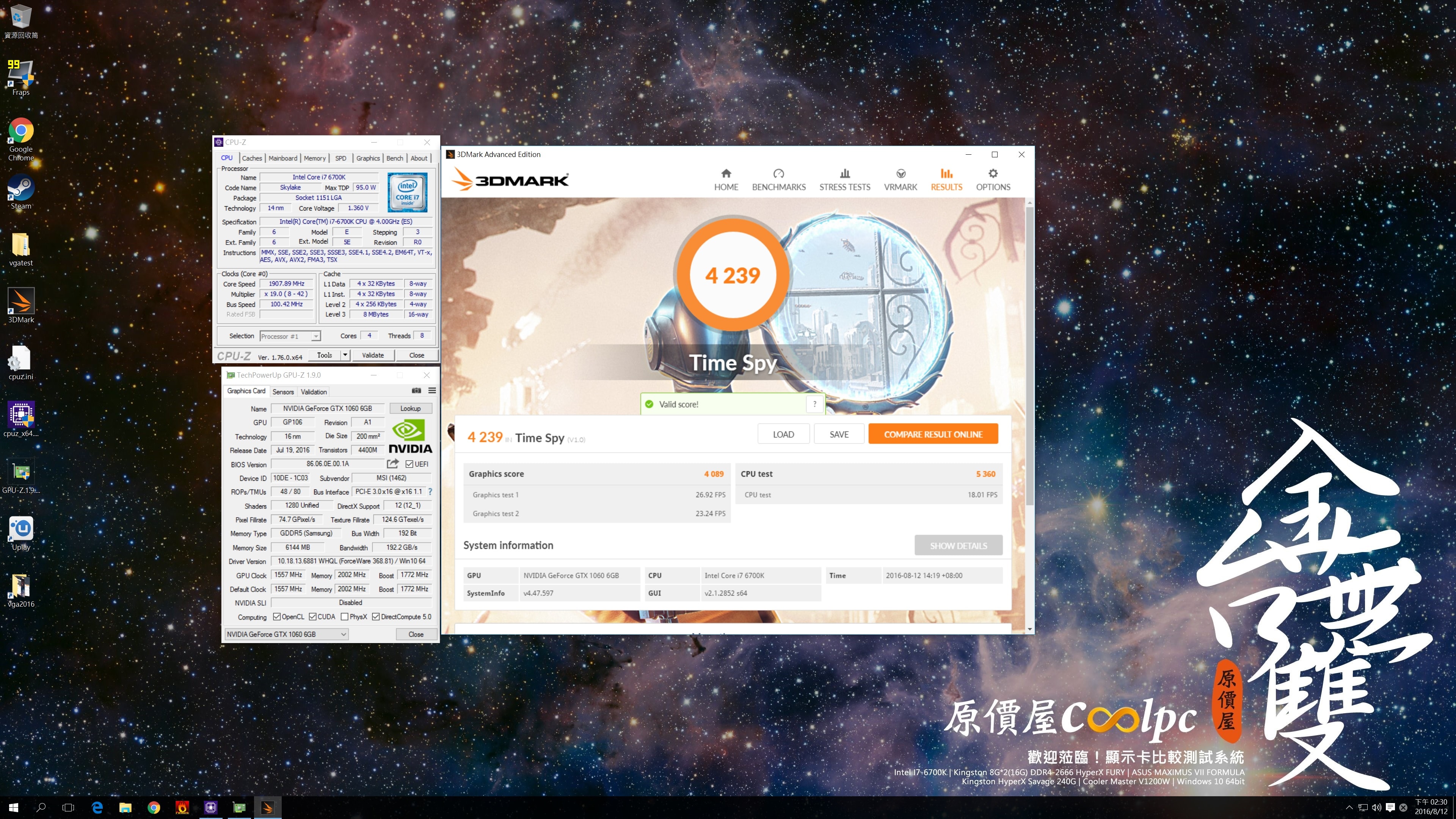
Task: Toggle DirectCompute 5.0 checkbox
Action: pyautogui.click(x=375, y=617)
